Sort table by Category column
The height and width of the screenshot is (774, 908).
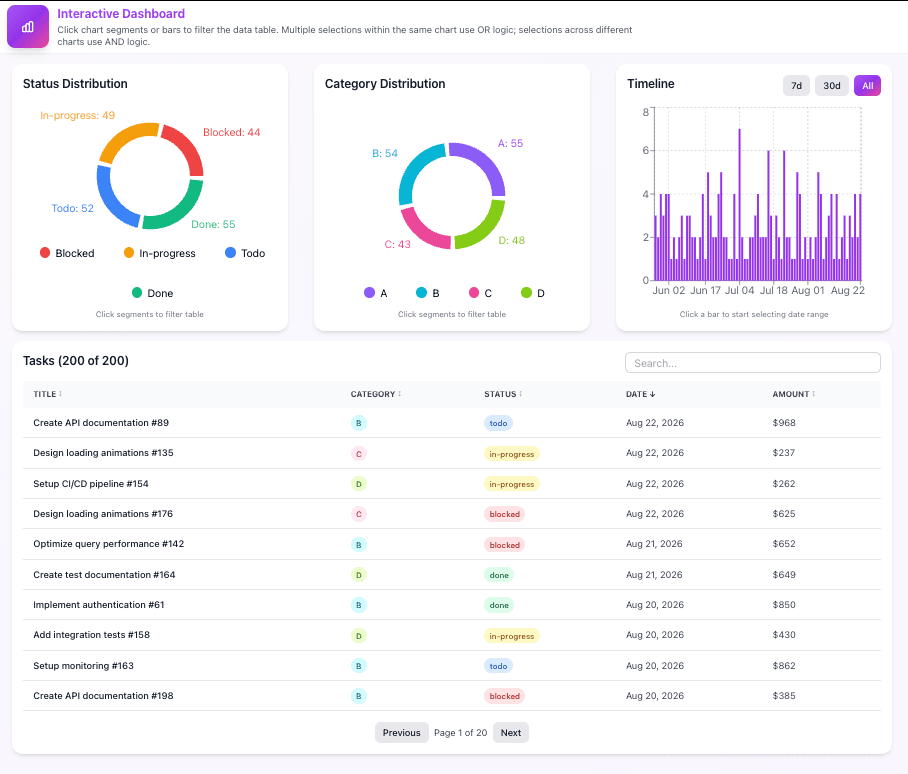point(376,394)
